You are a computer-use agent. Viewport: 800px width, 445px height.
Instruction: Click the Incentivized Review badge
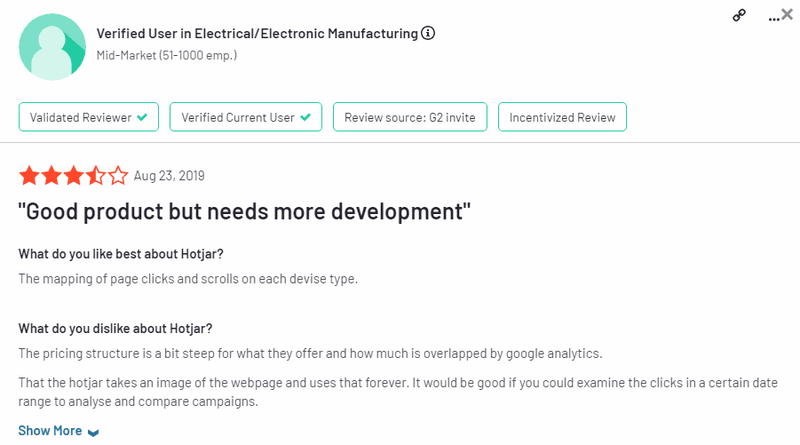(x=562, y=117)
